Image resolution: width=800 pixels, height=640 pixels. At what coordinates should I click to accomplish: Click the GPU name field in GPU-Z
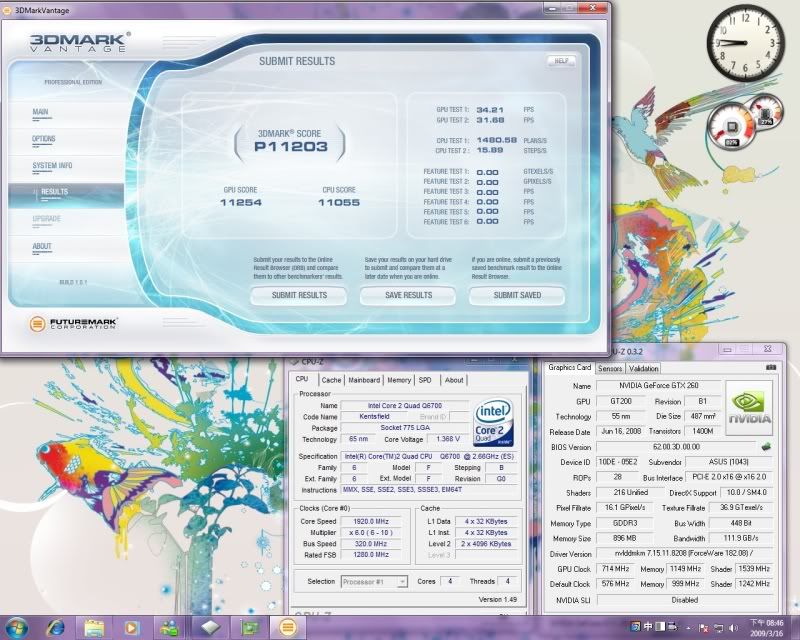(659, 386)
